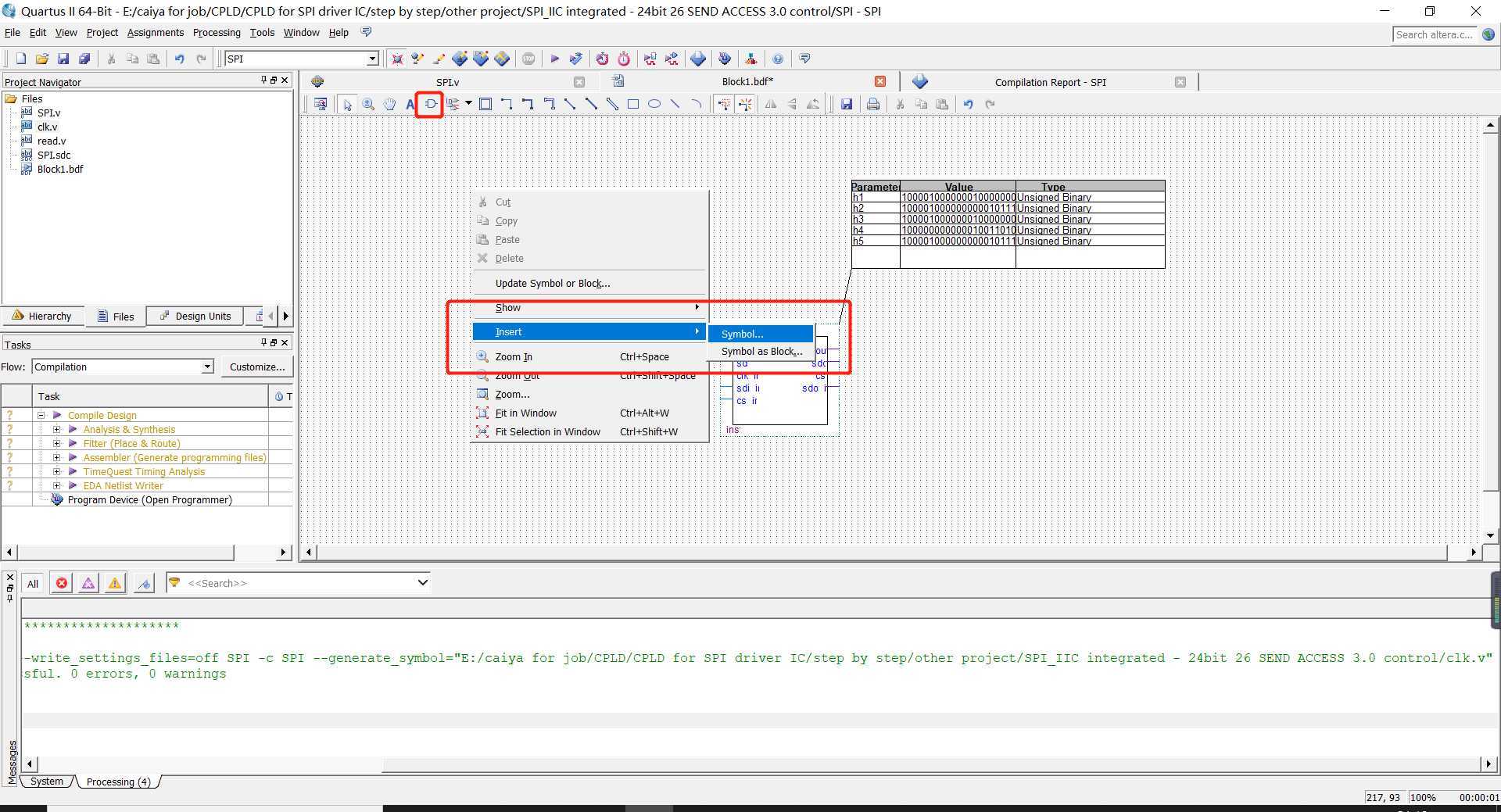The image size is (1501, 812).
Task: Open the Compilation Report - SPI tab
Action: (x=1050, y=82)
